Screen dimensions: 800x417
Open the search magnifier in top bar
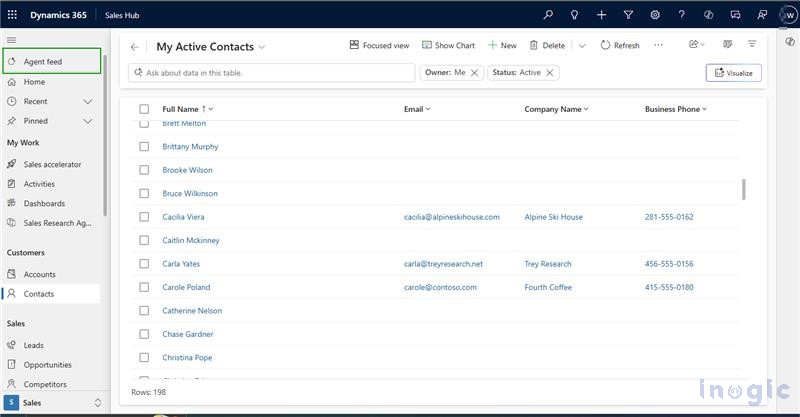tap(548, 15)
